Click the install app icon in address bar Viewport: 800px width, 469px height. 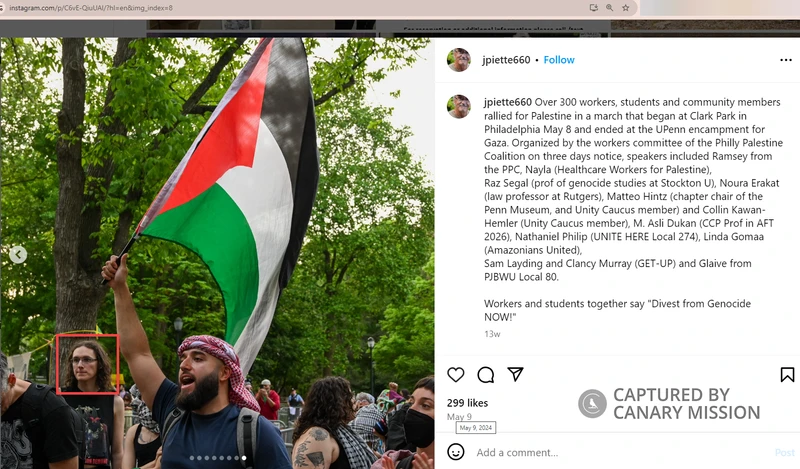[593, 8]
